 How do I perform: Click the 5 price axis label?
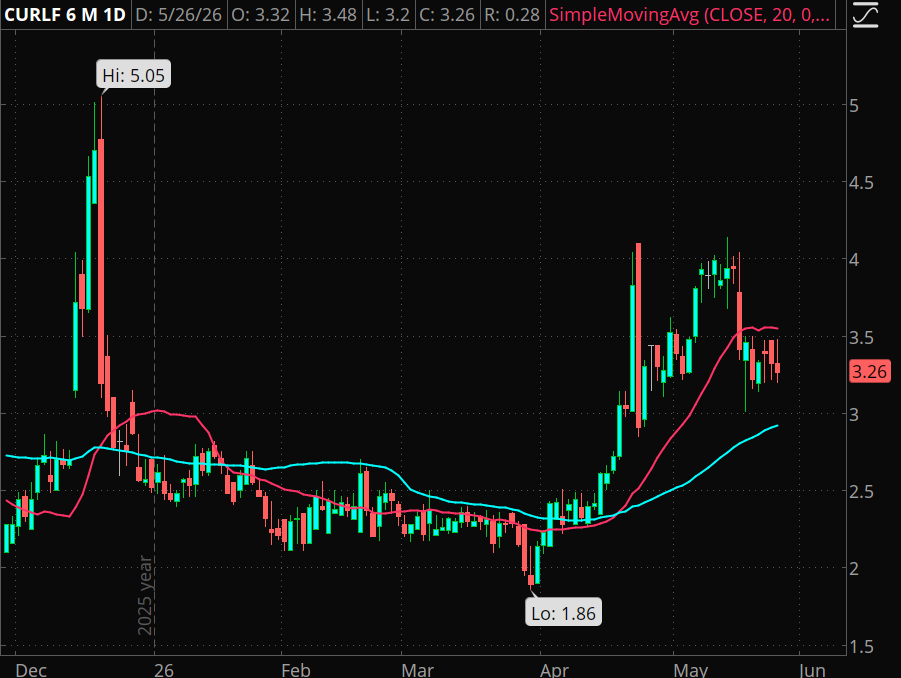(x=854, y=106)
